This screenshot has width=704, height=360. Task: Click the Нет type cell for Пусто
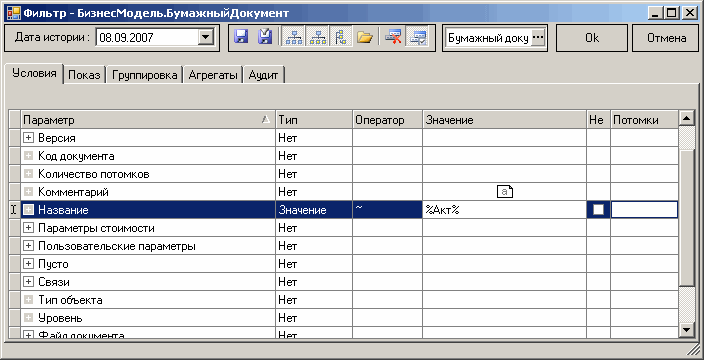(314, 264)
